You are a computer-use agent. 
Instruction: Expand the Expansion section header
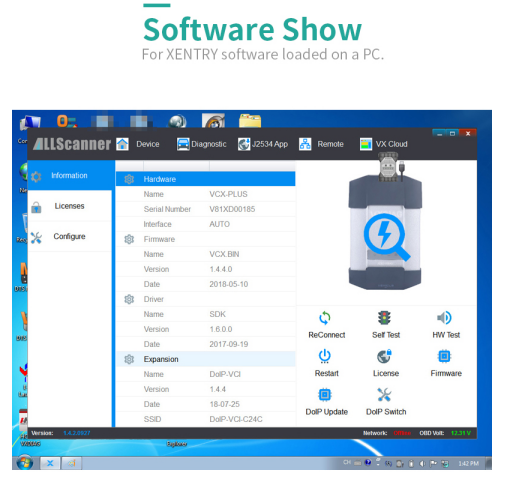coord(205,359)
